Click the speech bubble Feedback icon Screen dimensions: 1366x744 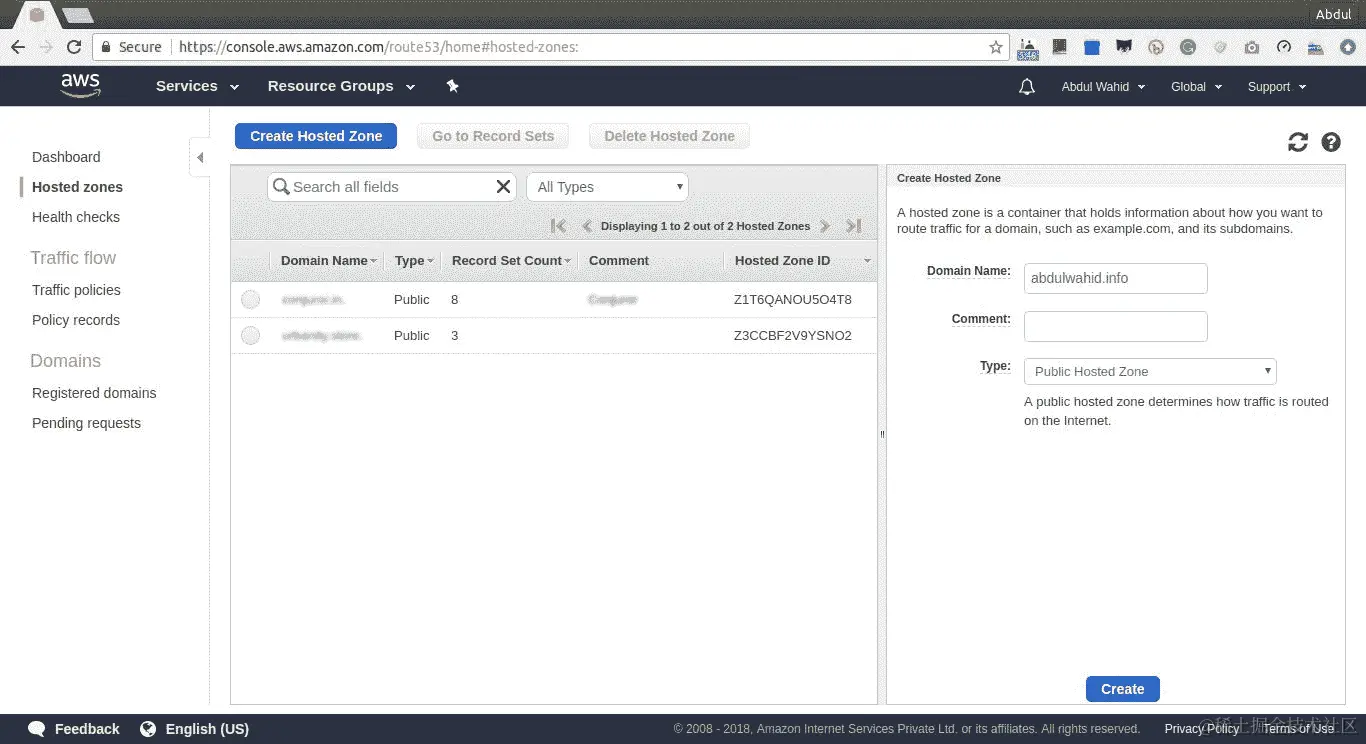37,729
